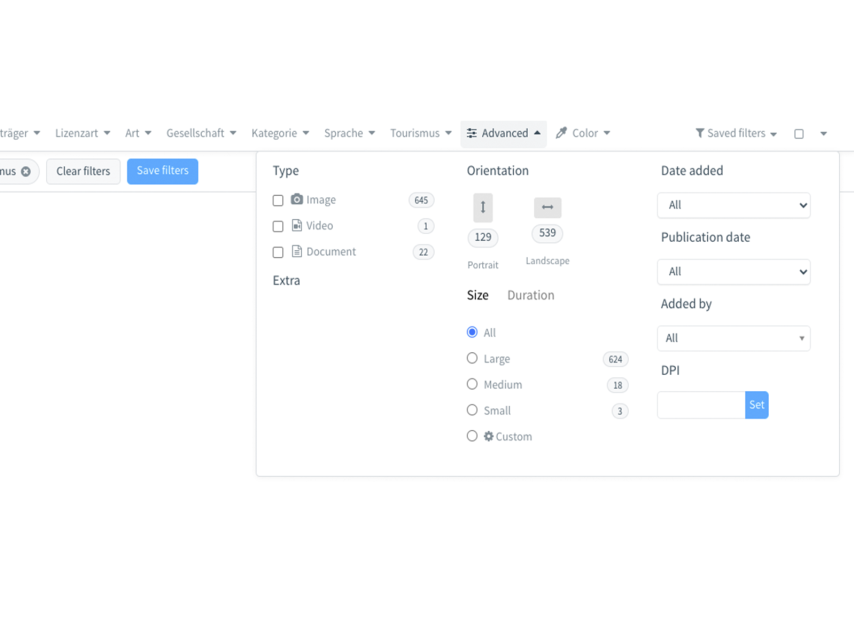Click the camera icon next to Image

pos(297,200)
